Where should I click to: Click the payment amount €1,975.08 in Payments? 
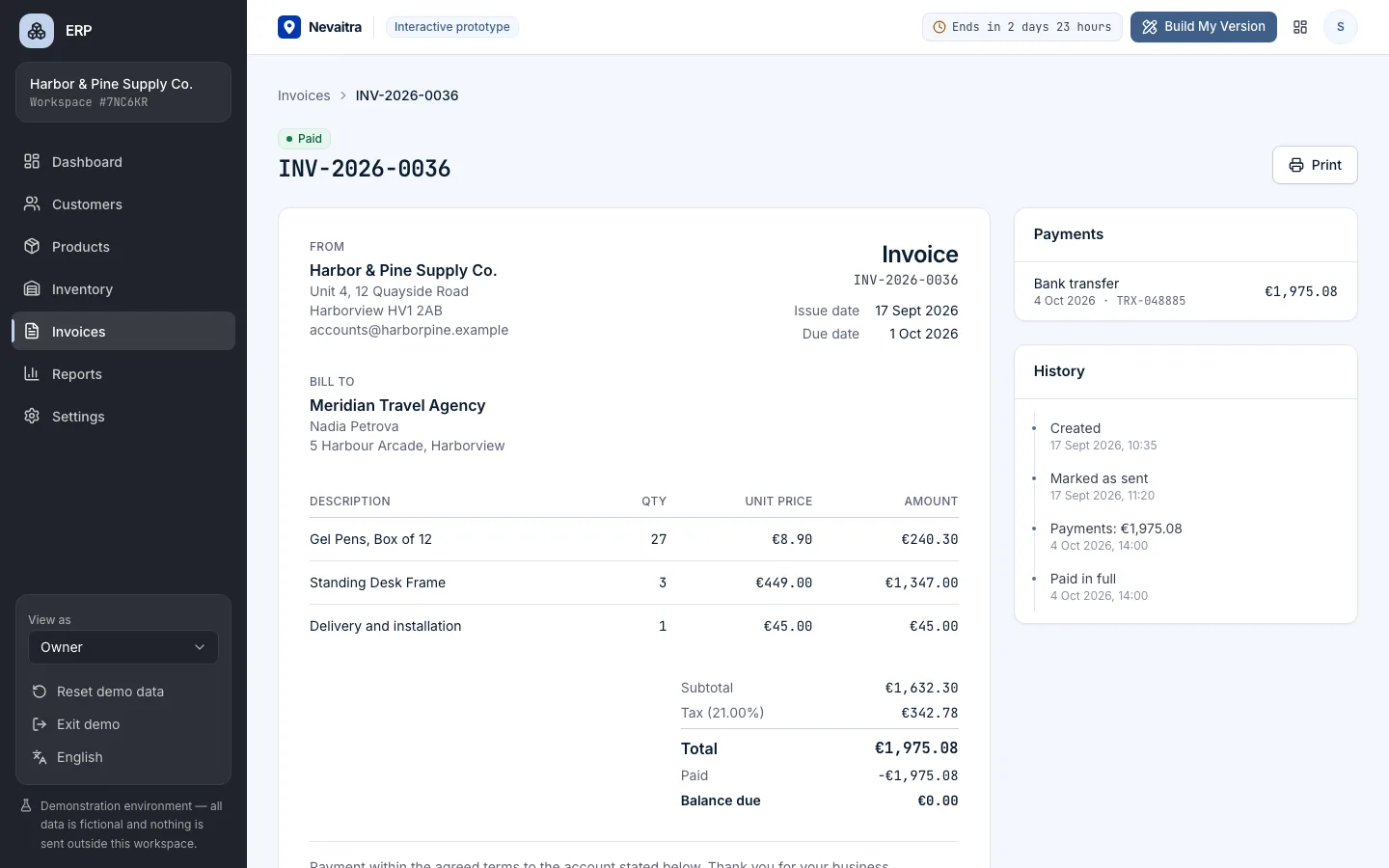click(1300, 291)
